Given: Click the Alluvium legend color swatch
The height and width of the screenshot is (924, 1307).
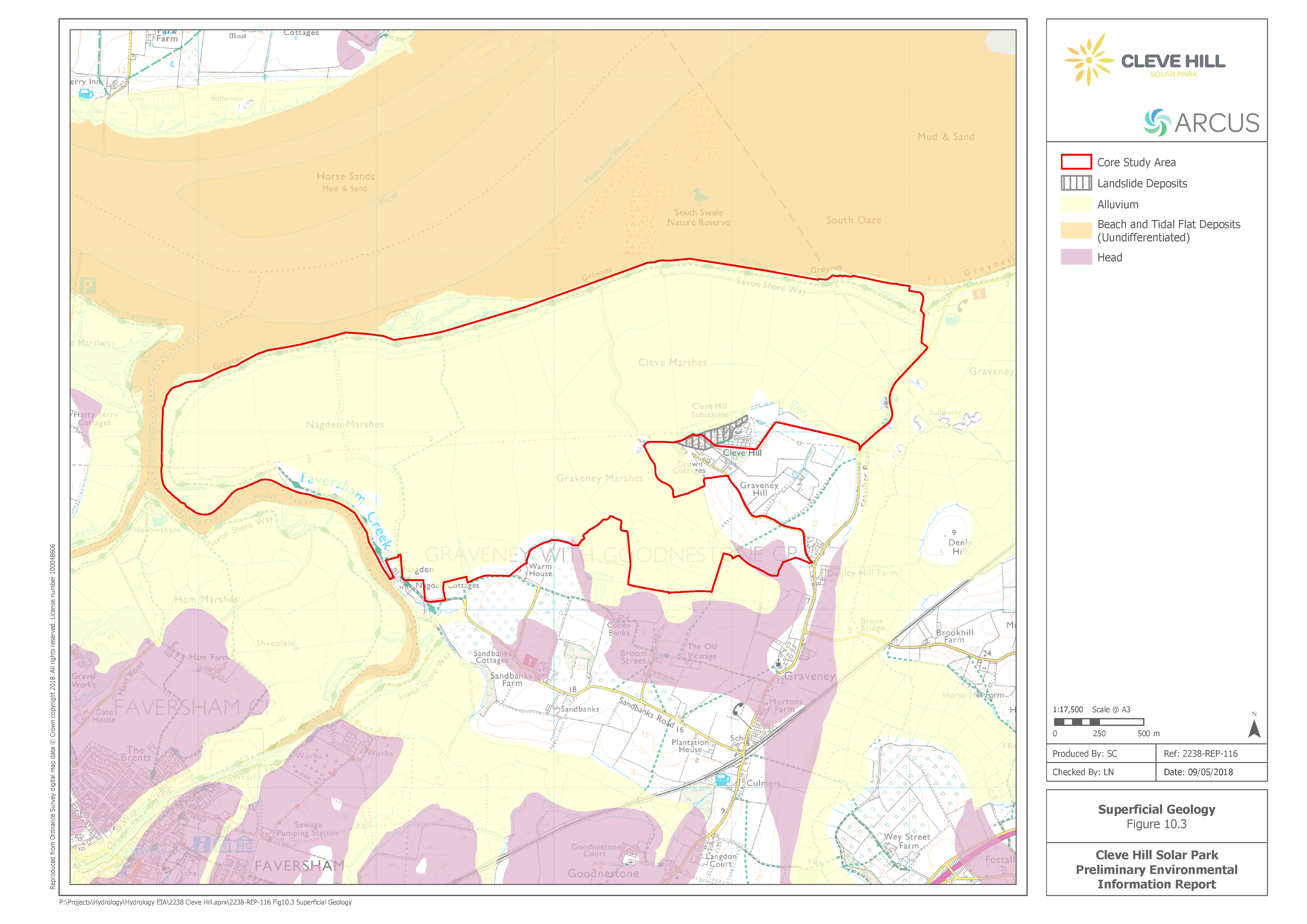Looking at the screenshot, I should [1076, 204].
